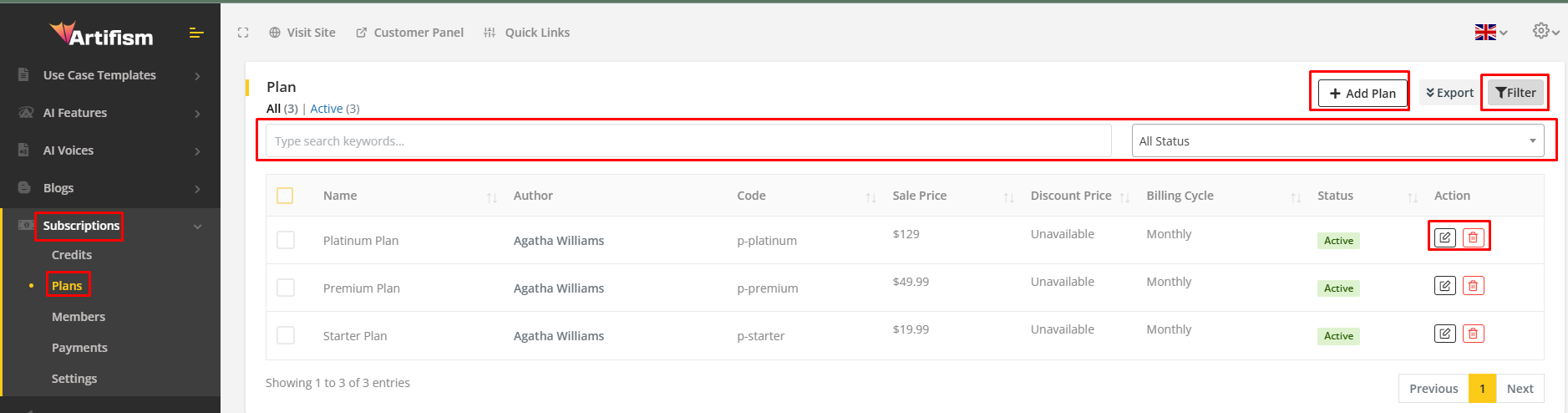Click the Add Plan button
Image resolution: width=1568 pixels, height=413 pixels.
pos(1362,93)
